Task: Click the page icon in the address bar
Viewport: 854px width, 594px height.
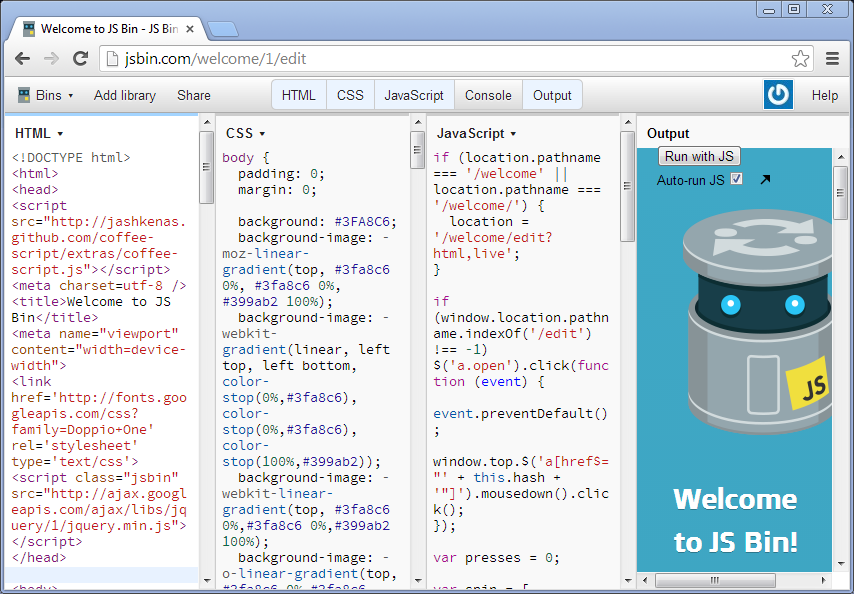Action: coord(112,58)
